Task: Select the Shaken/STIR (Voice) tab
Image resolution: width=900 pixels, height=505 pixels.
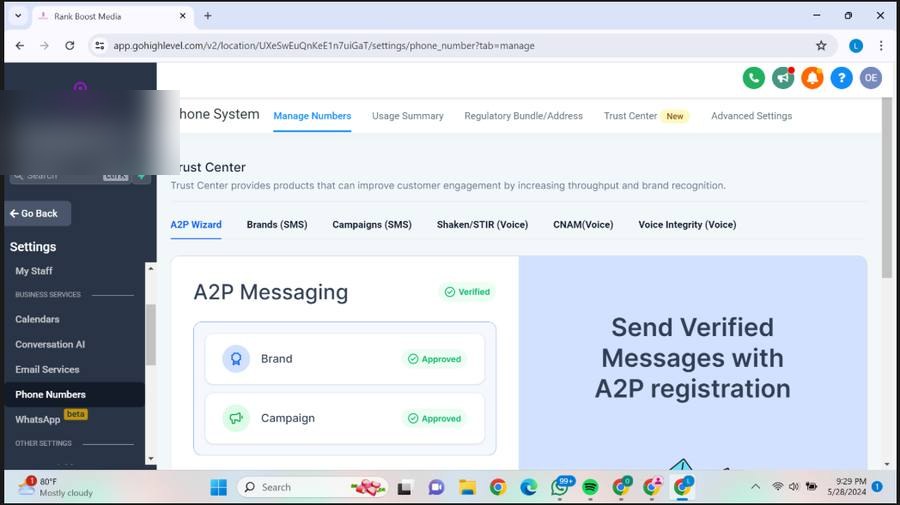Action: click(x=482, y=225)
